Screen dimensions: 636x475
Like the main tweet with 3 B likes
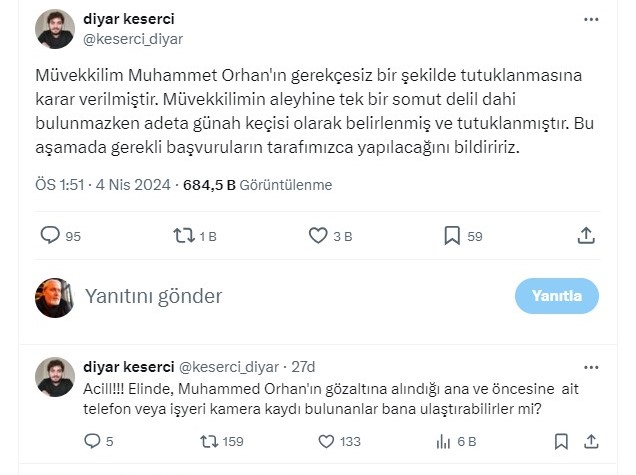pyautogui.click(x=317, y=236)
